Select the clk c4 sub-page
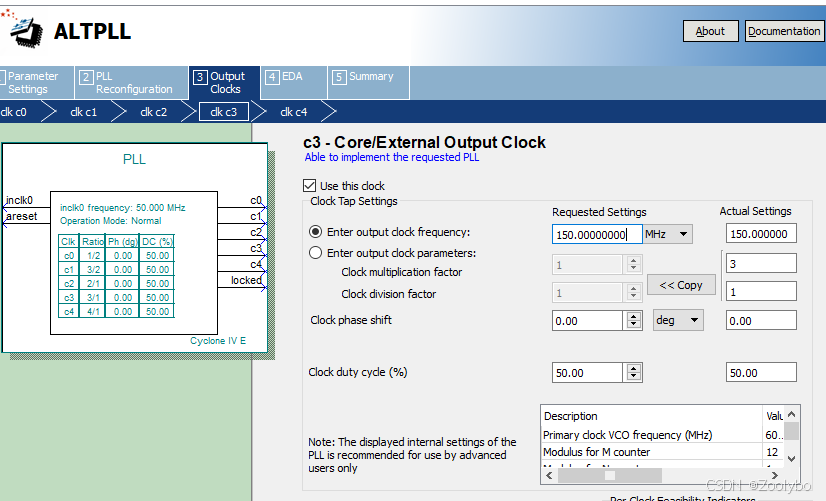This screenshot has height=501, width=826. pos(293,112)
